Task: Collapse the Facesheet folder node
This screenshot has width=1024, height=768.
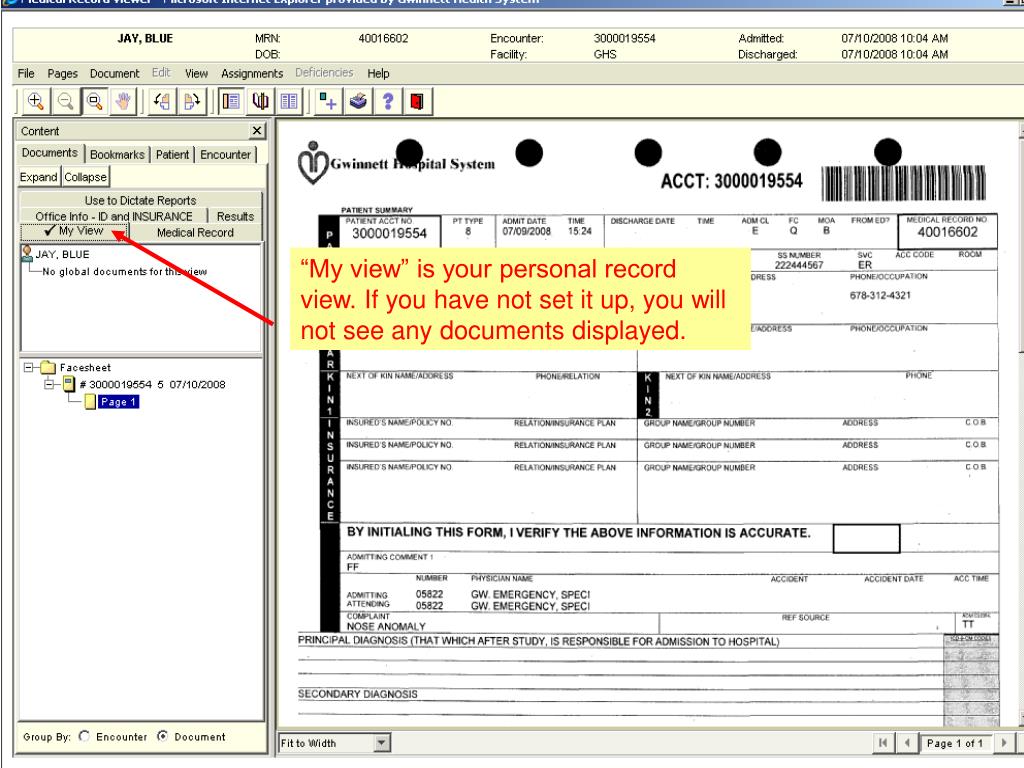Action: click(x=29, y=368)
